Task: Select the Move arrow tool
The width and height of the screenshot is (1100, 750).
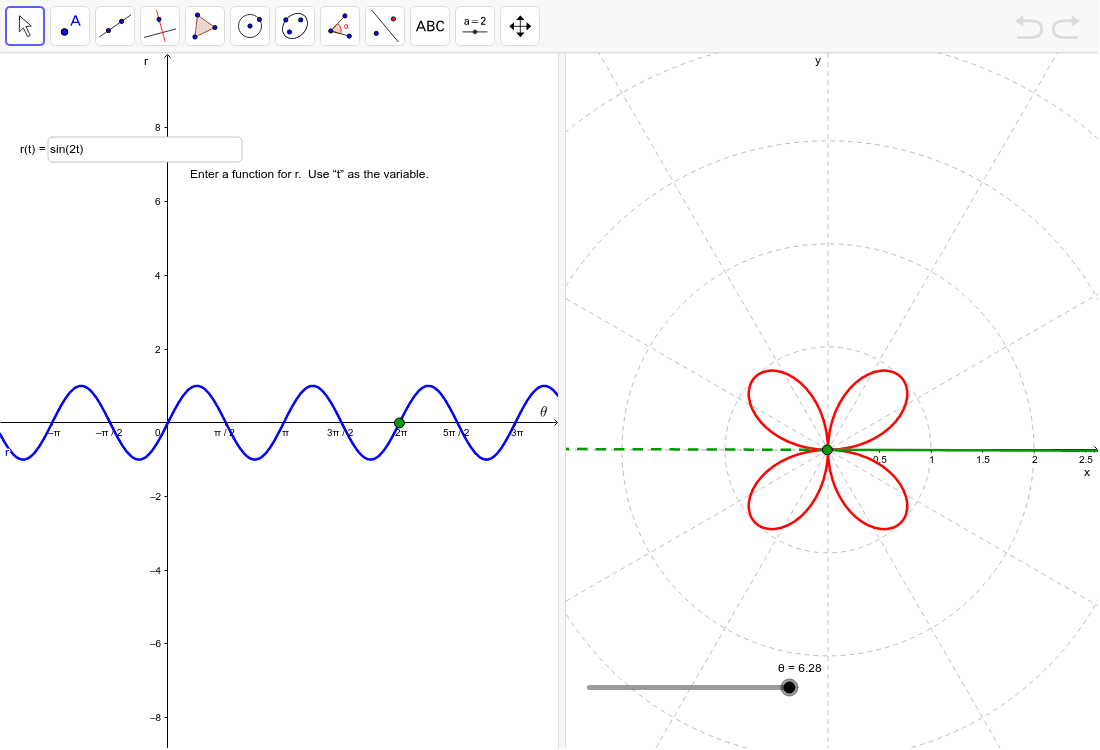Action: [x=25, y=26]
